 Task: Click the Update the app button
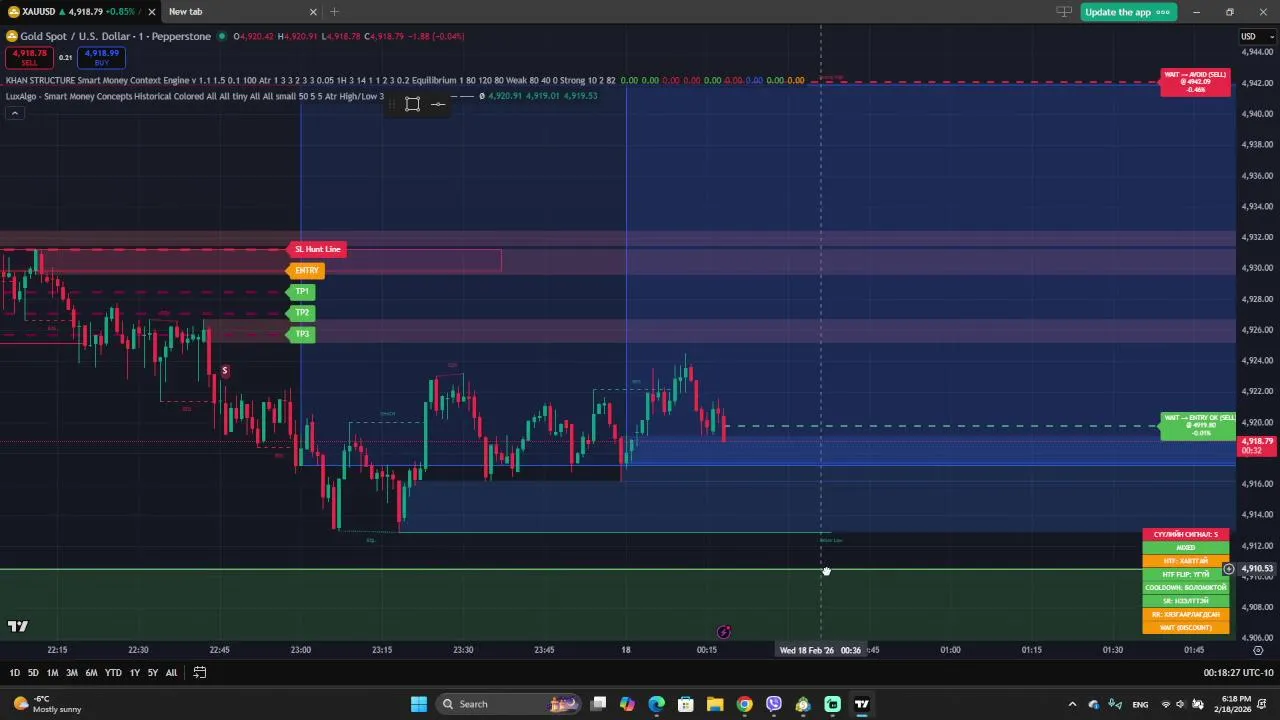[1128, 12]
